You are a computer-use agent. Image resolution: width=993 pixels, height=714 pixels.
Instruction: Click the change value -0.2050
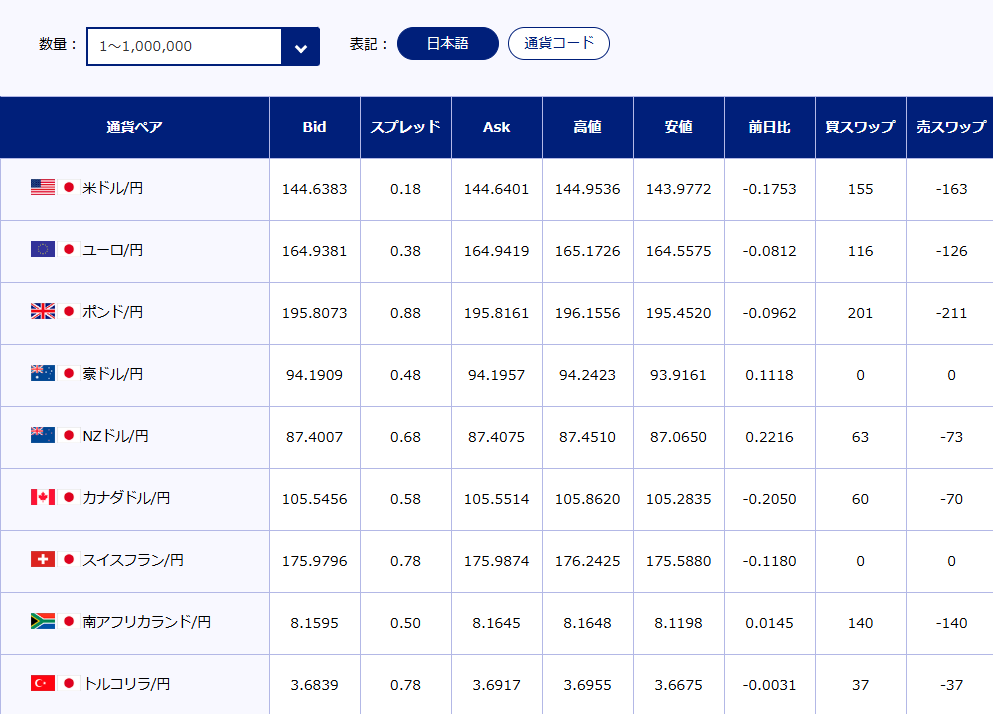pos(769,500)
